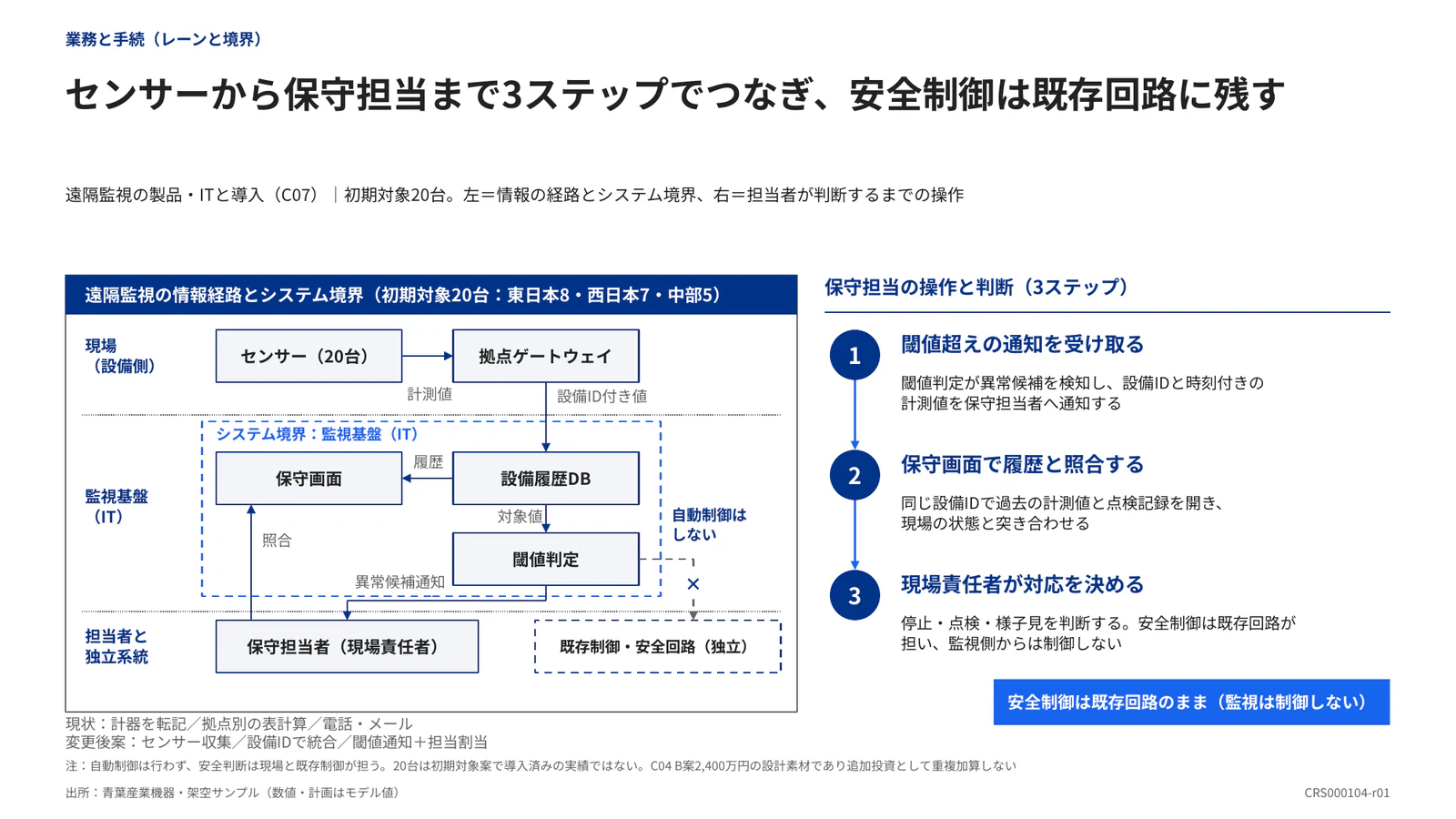
Task: Click the 履歴 arrow label
Action: click(428, 462)
